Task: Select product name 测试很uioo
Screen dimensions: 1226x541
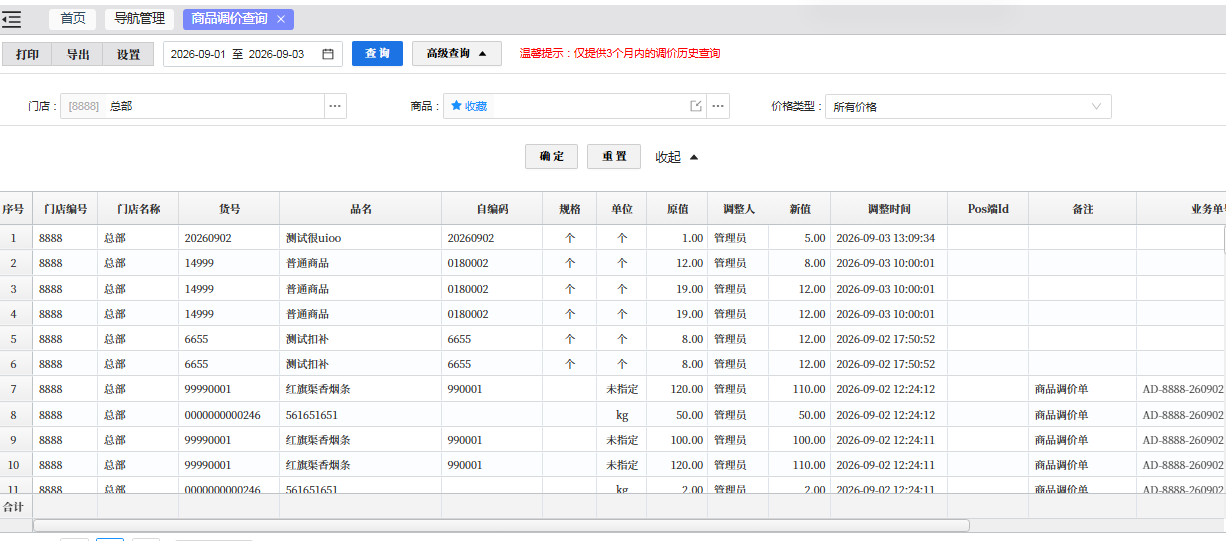Action: tap(313, 238)
